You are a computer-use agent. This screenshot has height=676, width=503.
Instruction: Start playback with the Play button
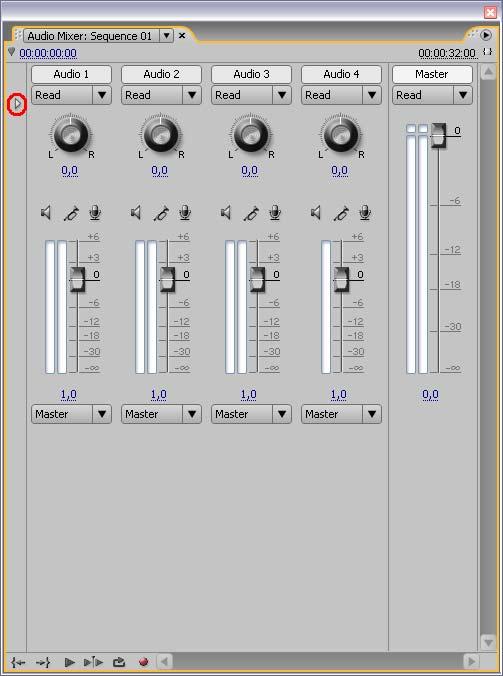[69, 662]
